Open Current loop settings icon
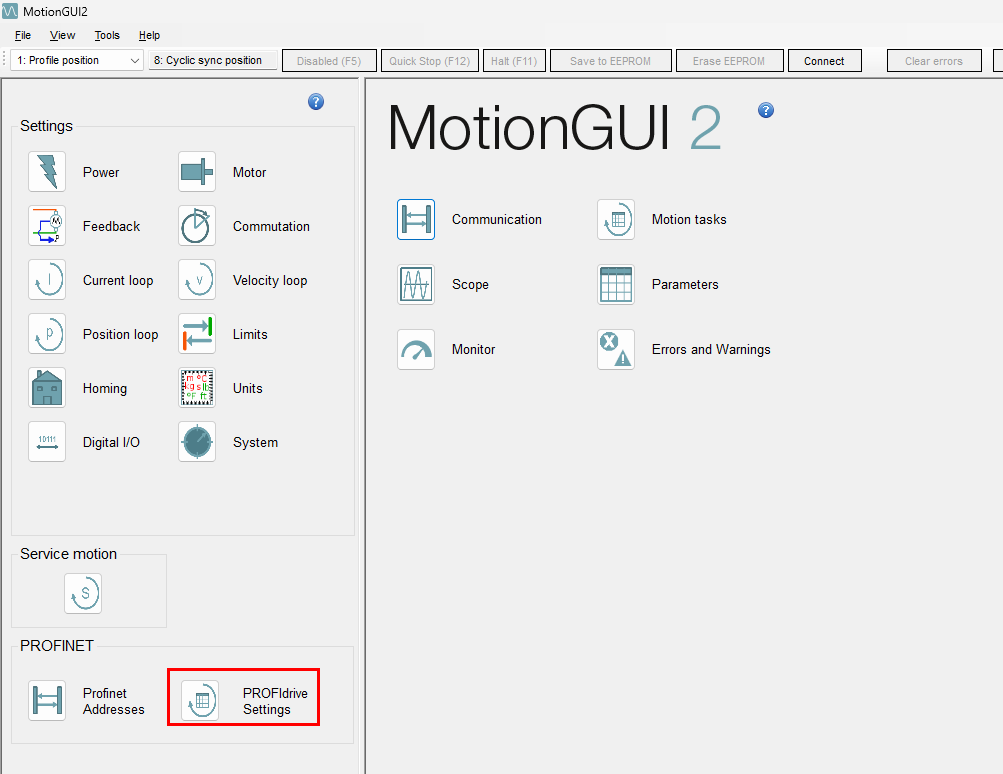Image resolution: width=1003 pixels, height=774 pixels. click(x=47, y=280)
